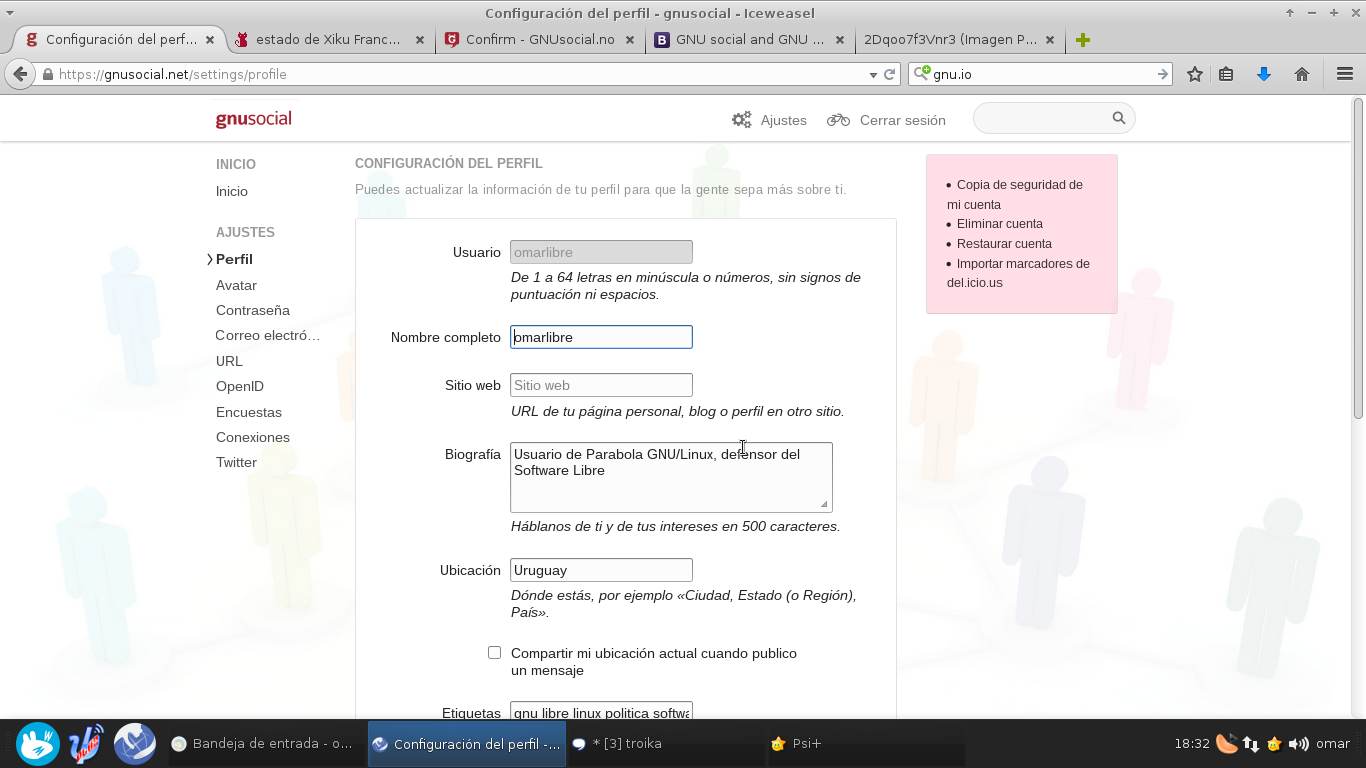Open URL settings in sidebar
The width and height of the screenshot is (1366, 768).
click(229, 361)
